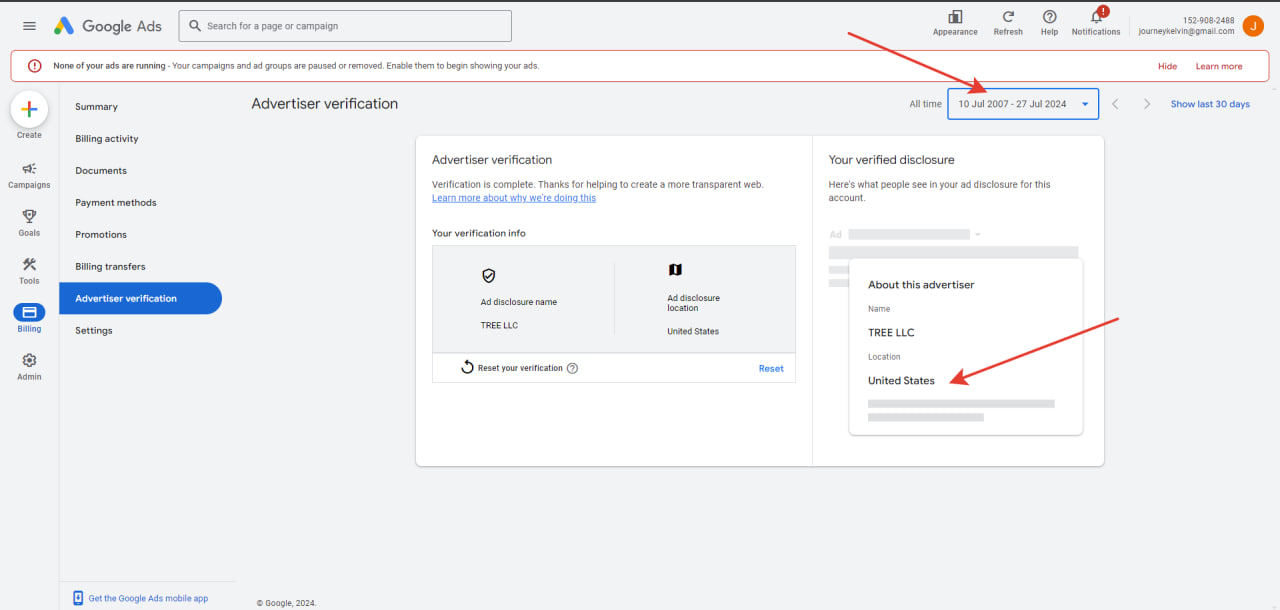This screenshot has width=1280, height=610.
Task: Click the red alert warning icon
Action: click(35, 66)
